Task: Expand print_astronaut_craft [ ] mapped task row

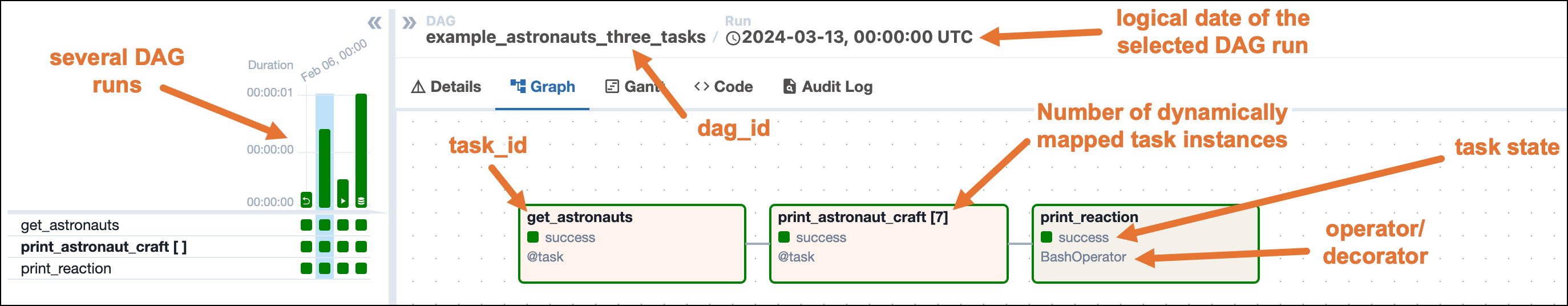Action: [x=103, y=247]
